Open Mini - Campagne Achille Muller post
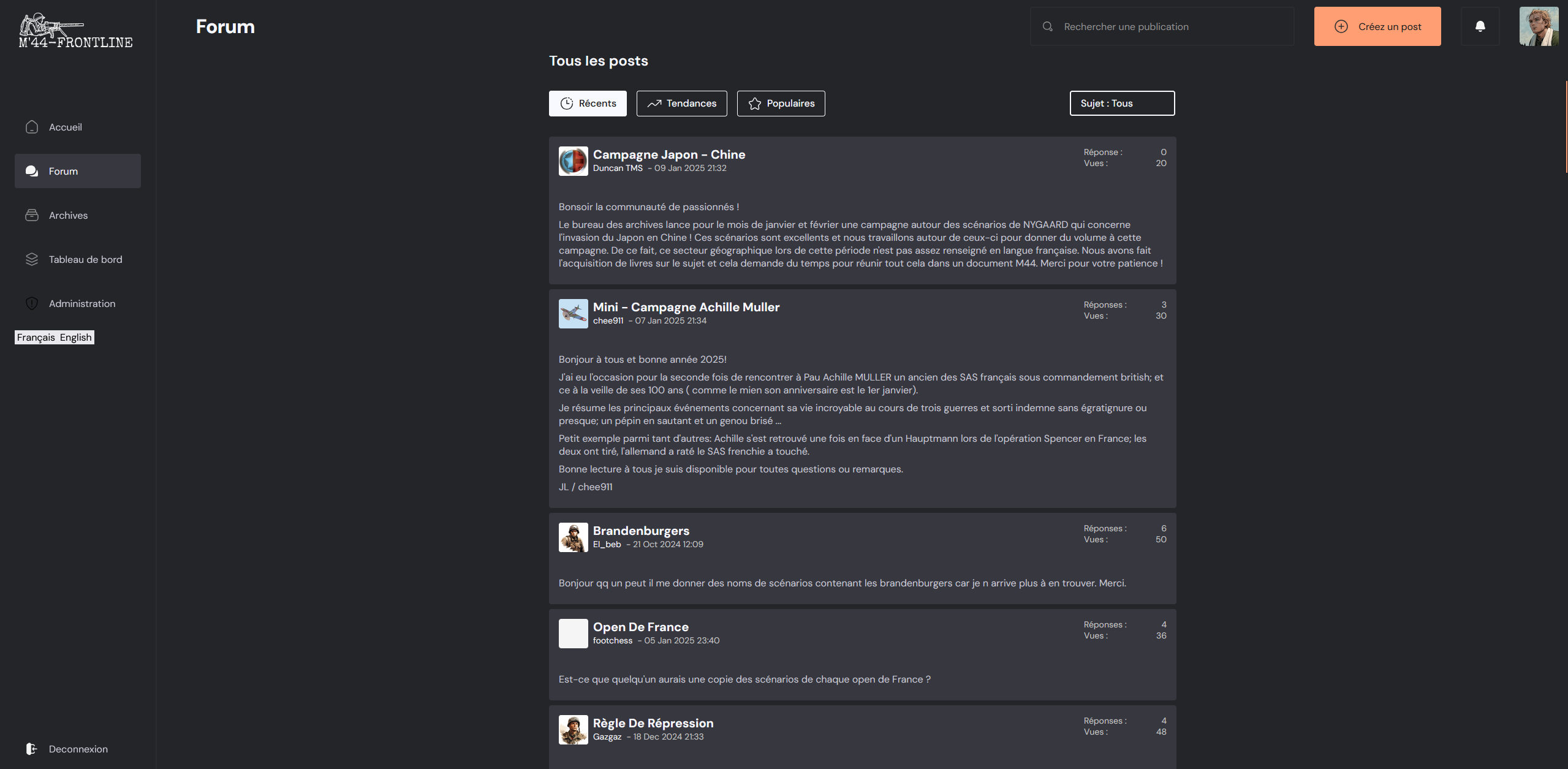Image resolution: width=1568 pixels, height=769 pixels. (x=686, y=307)
